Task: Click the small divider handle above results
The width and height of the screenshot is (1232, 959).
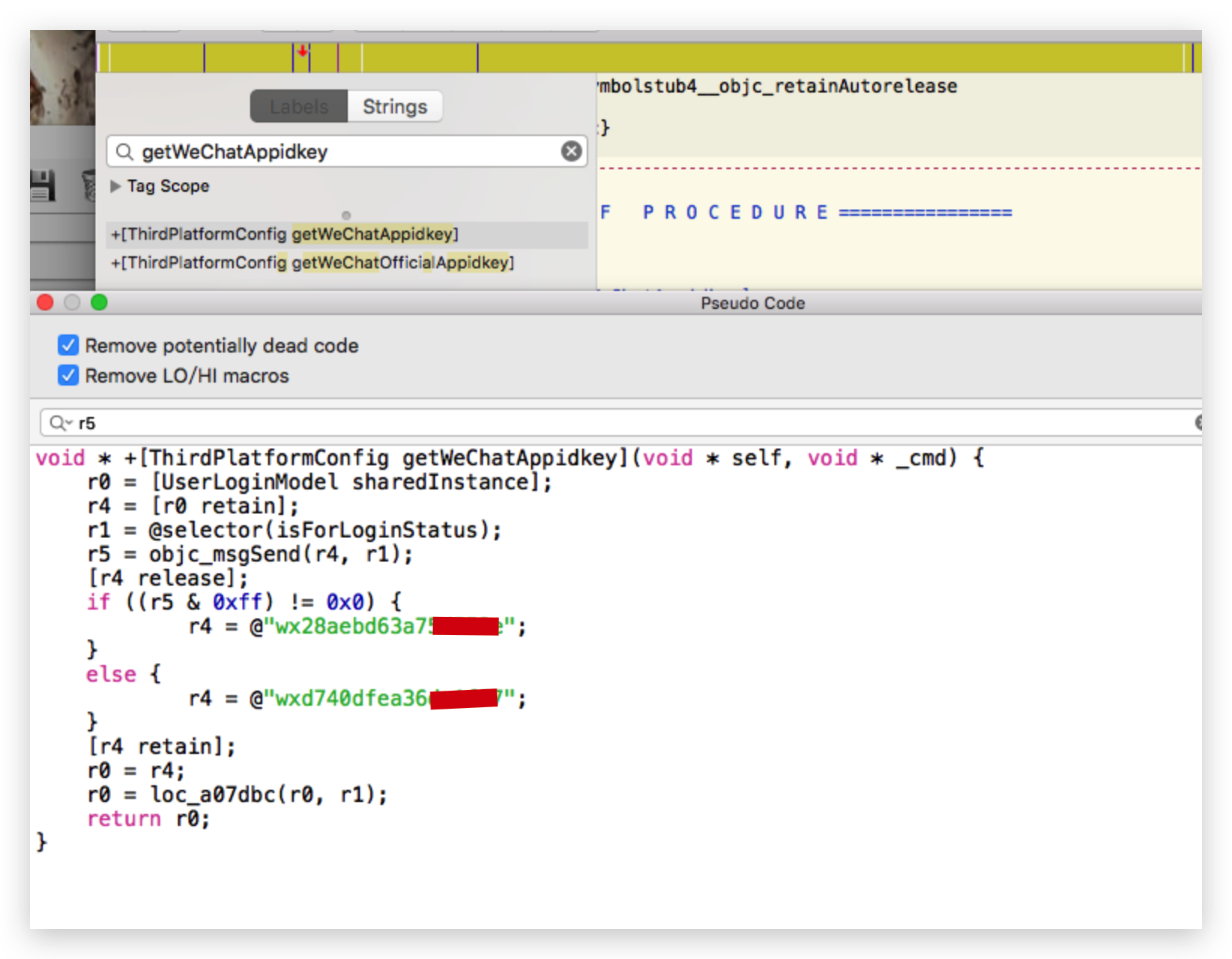Action: pos(346,216)
